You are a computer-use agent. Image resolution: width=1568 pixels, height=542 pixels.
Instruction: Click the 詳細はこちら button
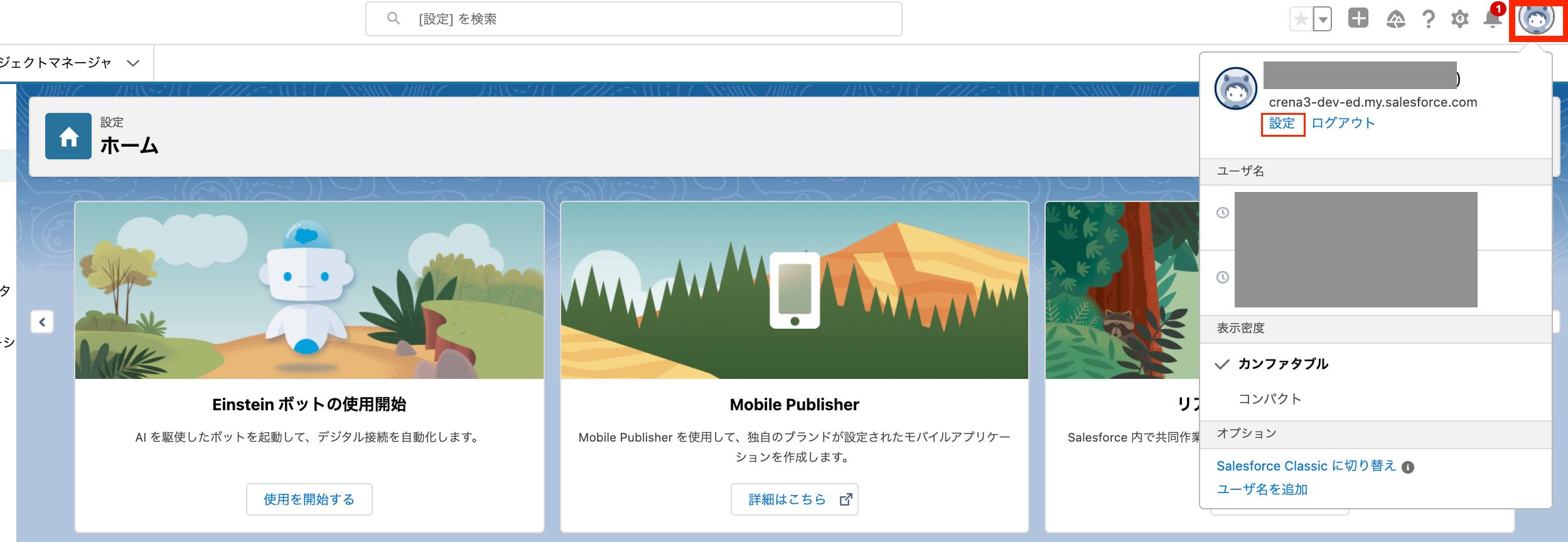coord(795,499)
